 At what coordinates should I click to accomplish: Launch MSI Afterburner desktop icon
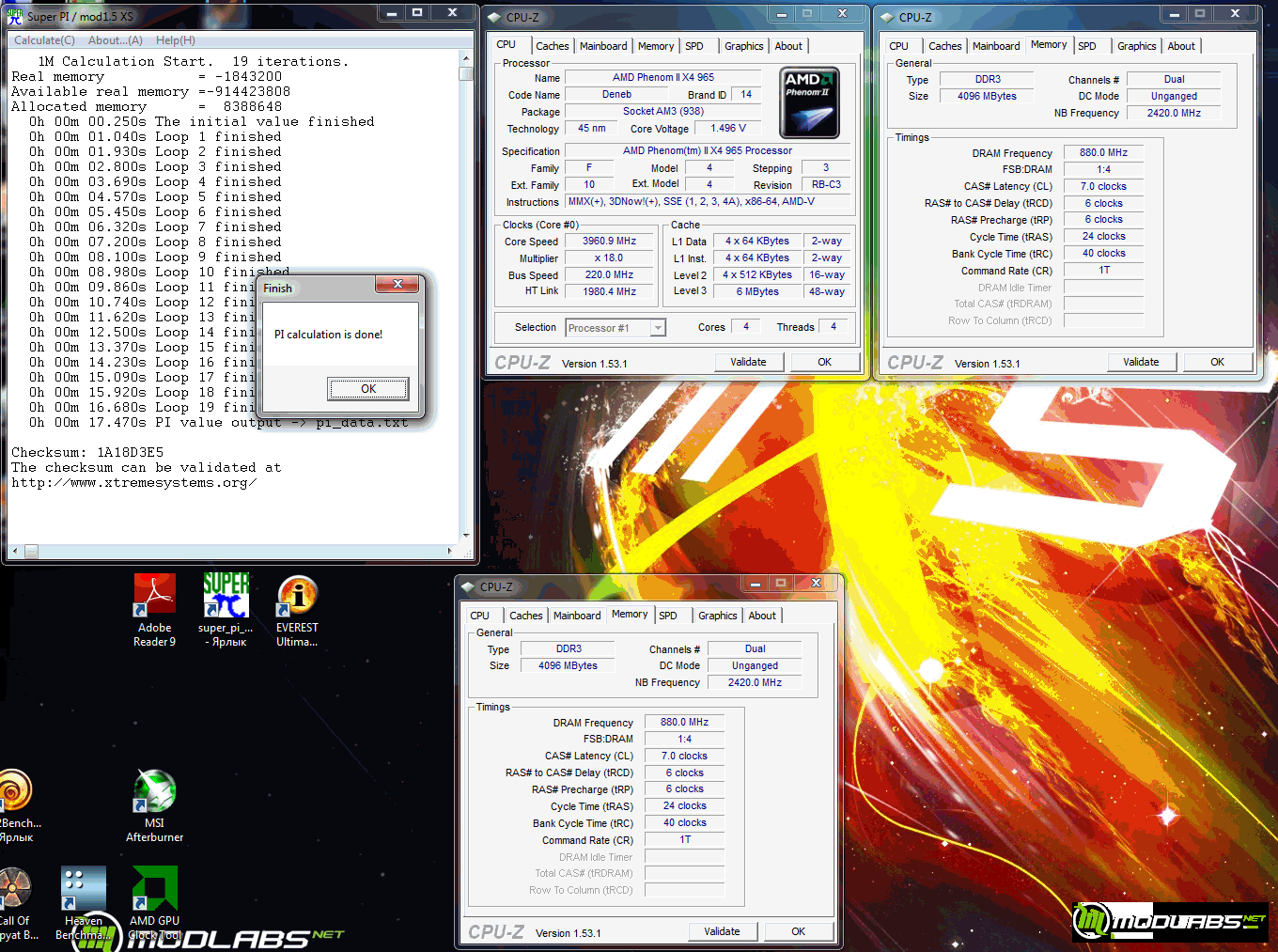point(154,805)
